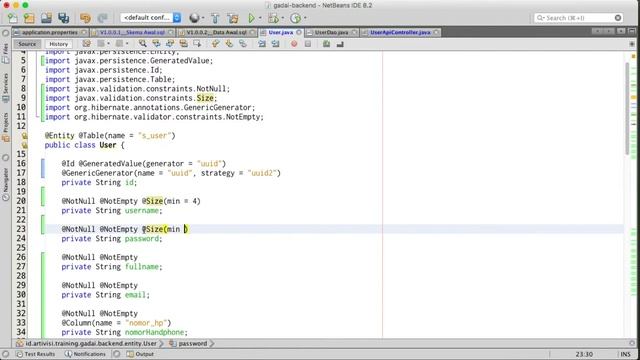
Task: Click the Build Project hammer icon
Action: coord(215,18)
